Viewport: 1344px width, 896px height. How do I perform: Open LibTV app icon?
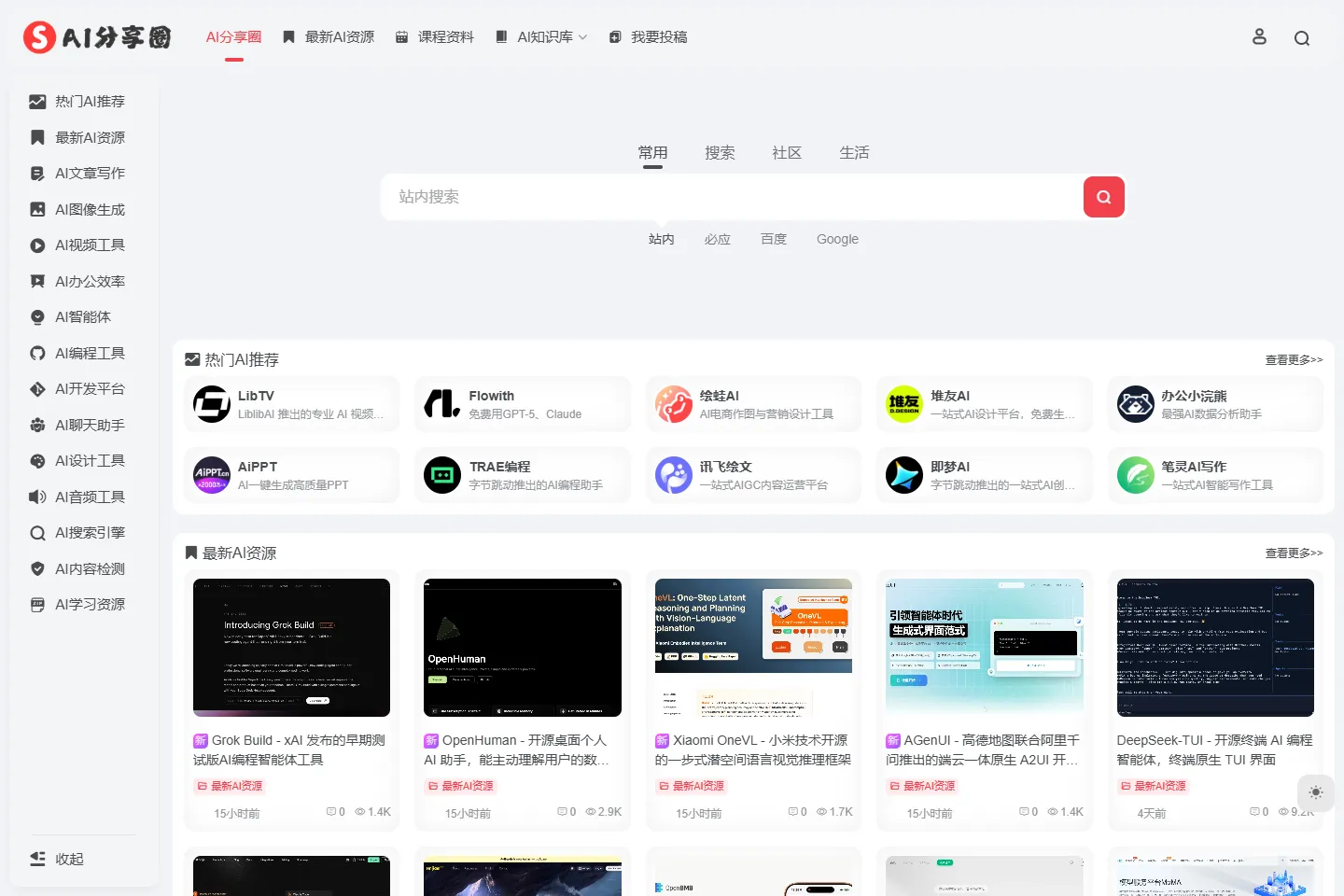click(x=212, y=404)
